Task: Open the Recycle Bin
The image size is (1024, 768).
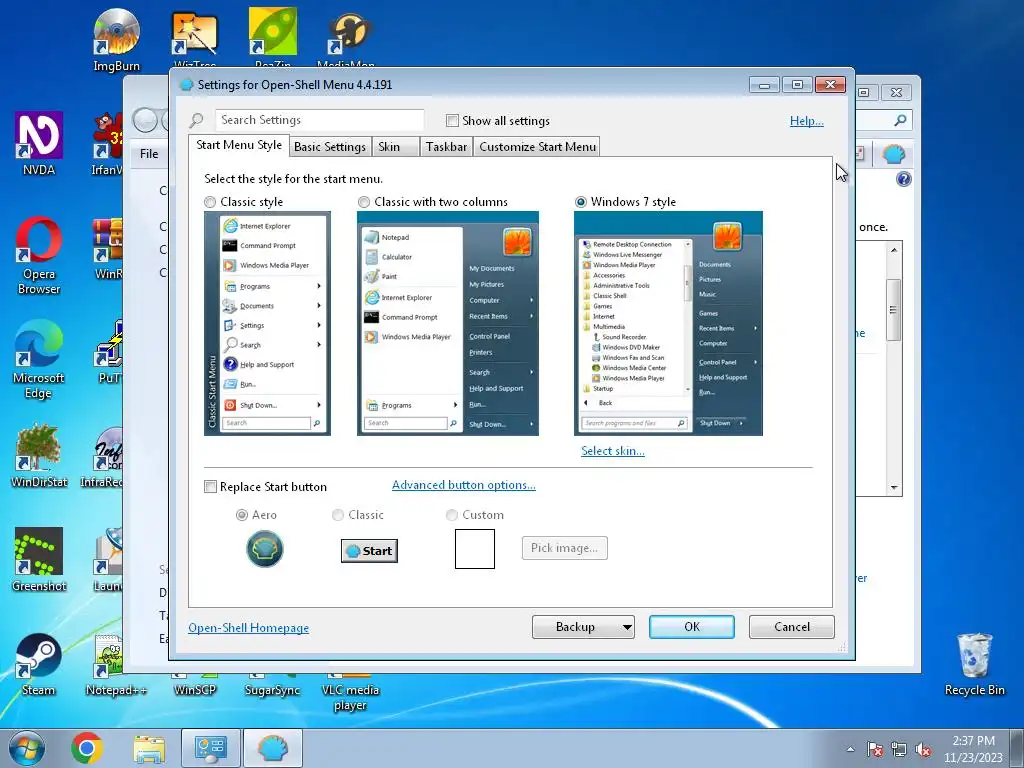Action: [974, 665]
